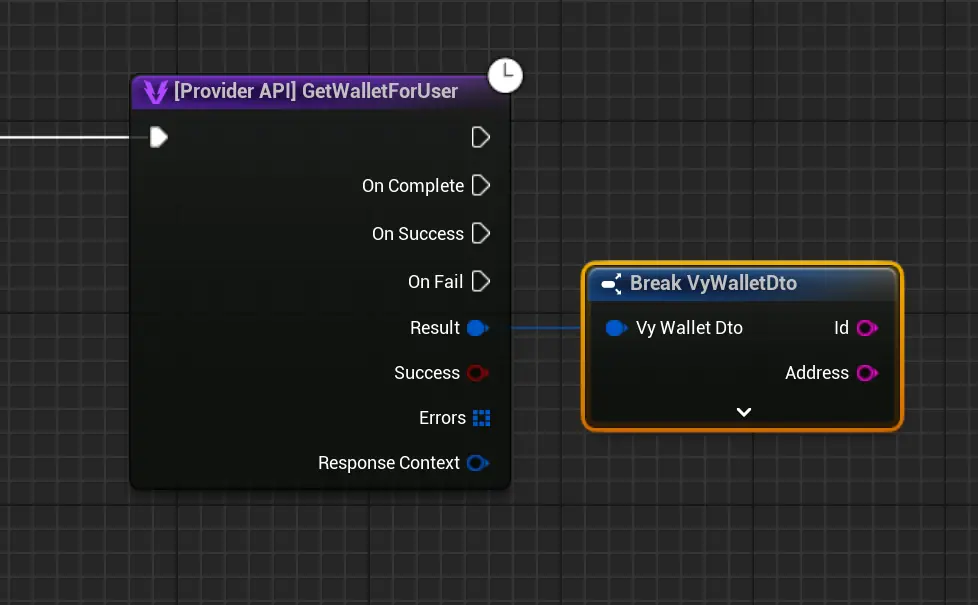Image resolution: width=978 pixels, height=605 pixels.
Task: Click the On Fail label
Action: coord(435,282)
